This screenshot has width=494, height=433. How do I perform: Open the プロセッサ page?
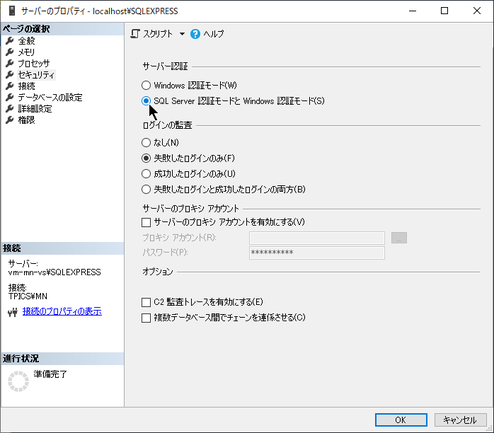tap(34, 63)
